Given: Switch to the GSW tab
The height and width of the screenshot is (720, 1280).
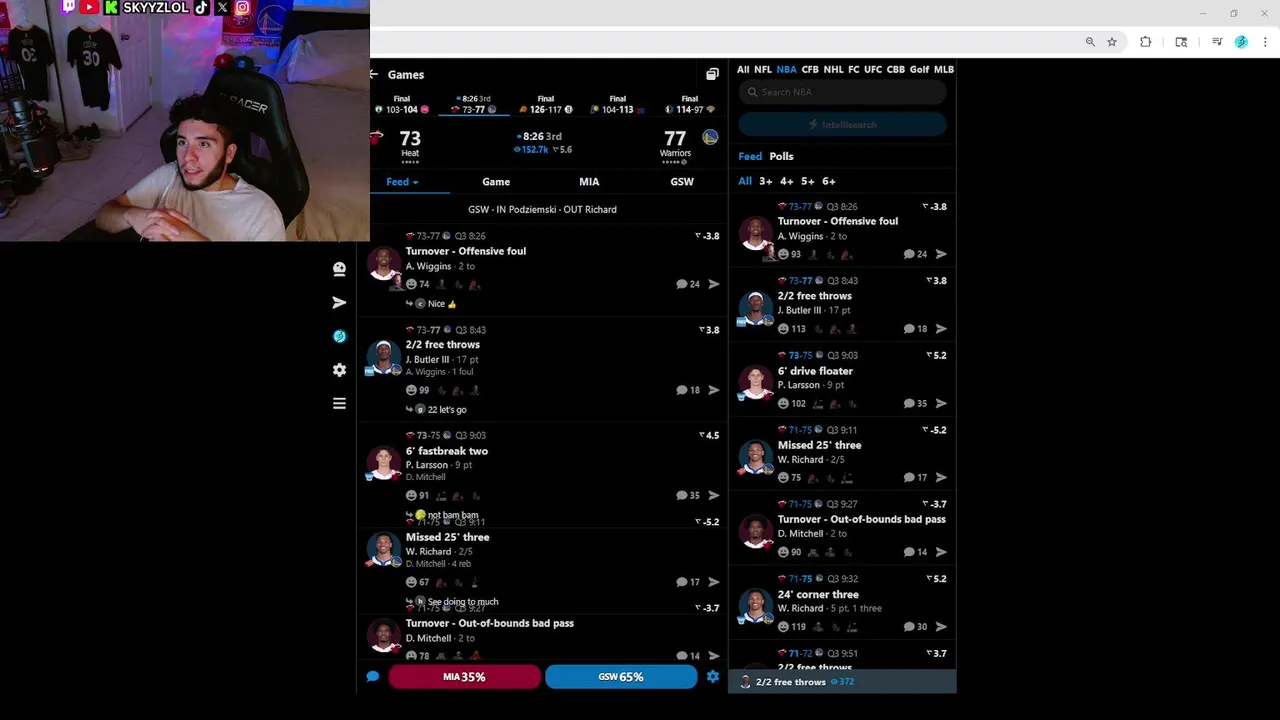Looking at the screenshot, I should (682, 182).
